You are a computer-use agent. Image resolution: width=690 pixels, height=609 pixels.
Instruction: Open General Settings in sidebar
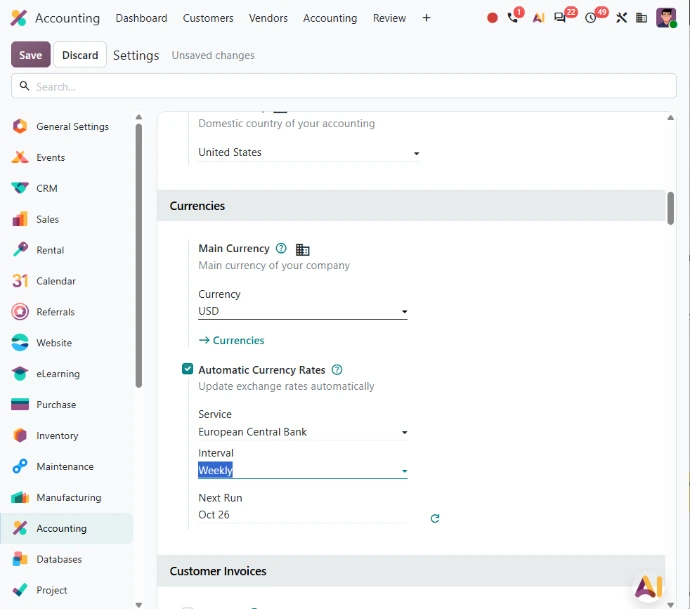[x=66, y=127]
